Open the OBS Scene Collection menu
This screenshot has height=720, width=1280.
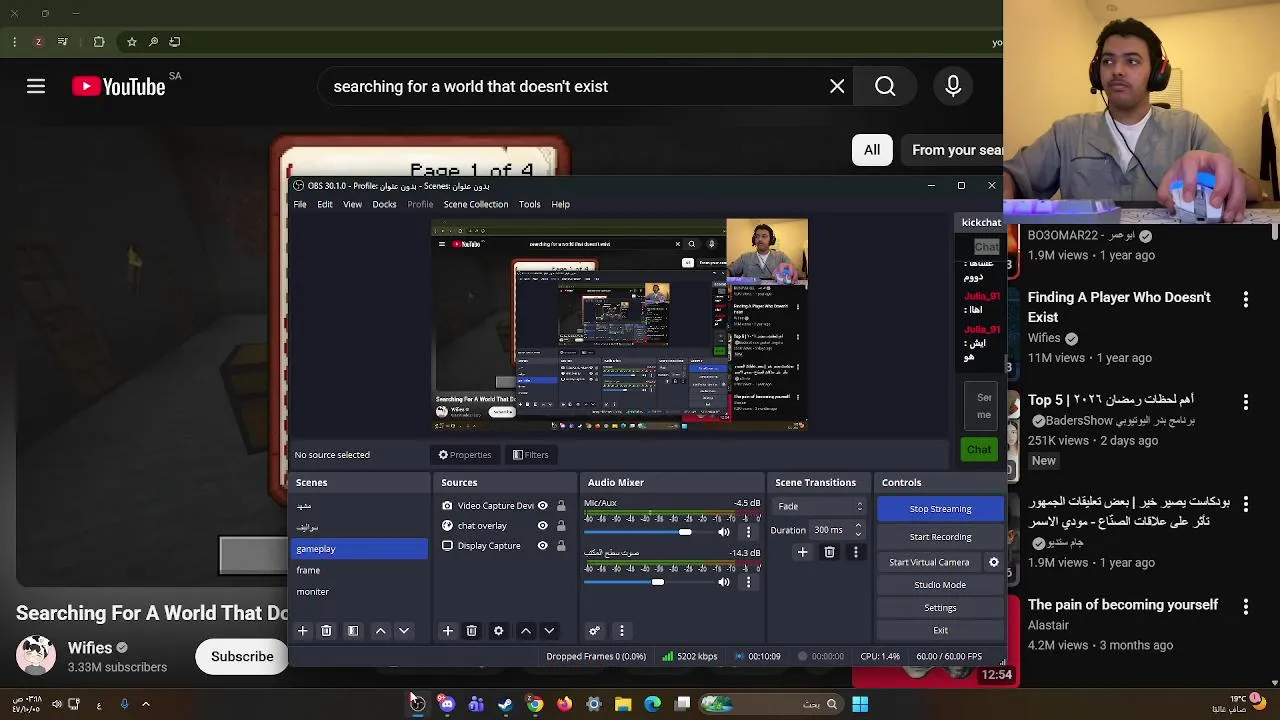click(x=476, y=204)
